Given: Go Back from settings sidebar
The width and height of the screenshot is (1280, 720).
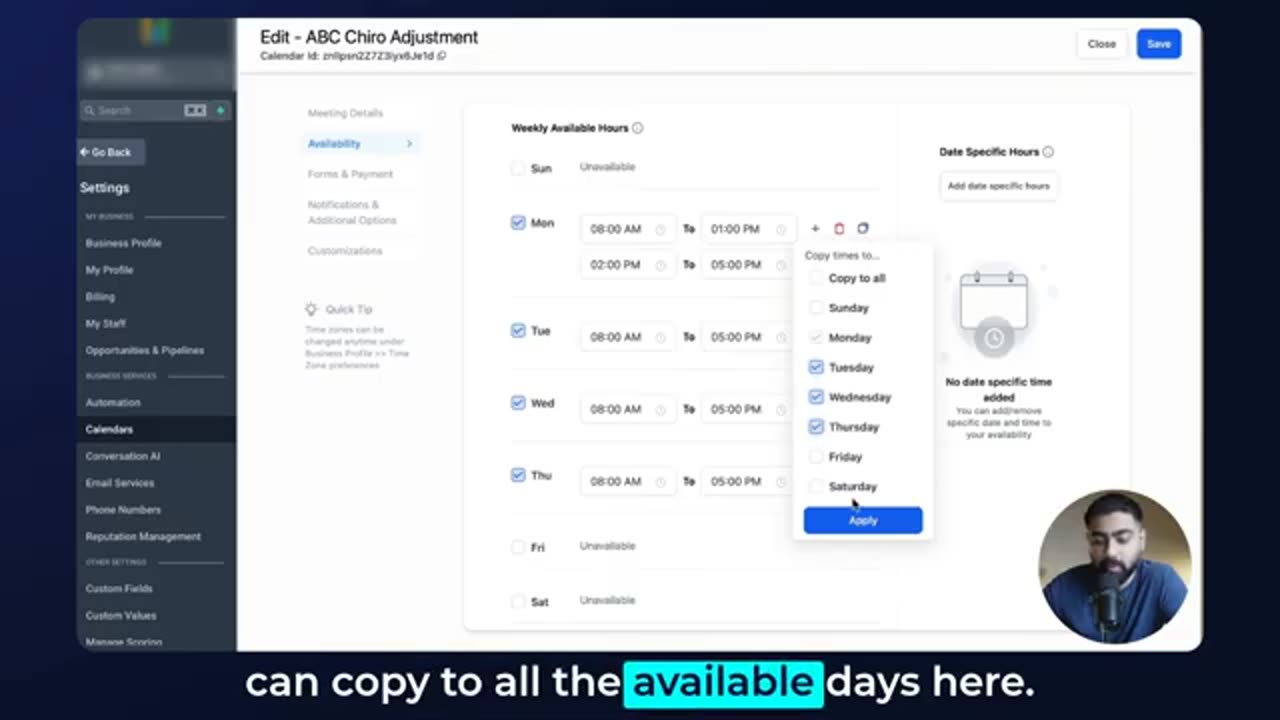Looking at the screenshot, I should [x=110, y=152].
